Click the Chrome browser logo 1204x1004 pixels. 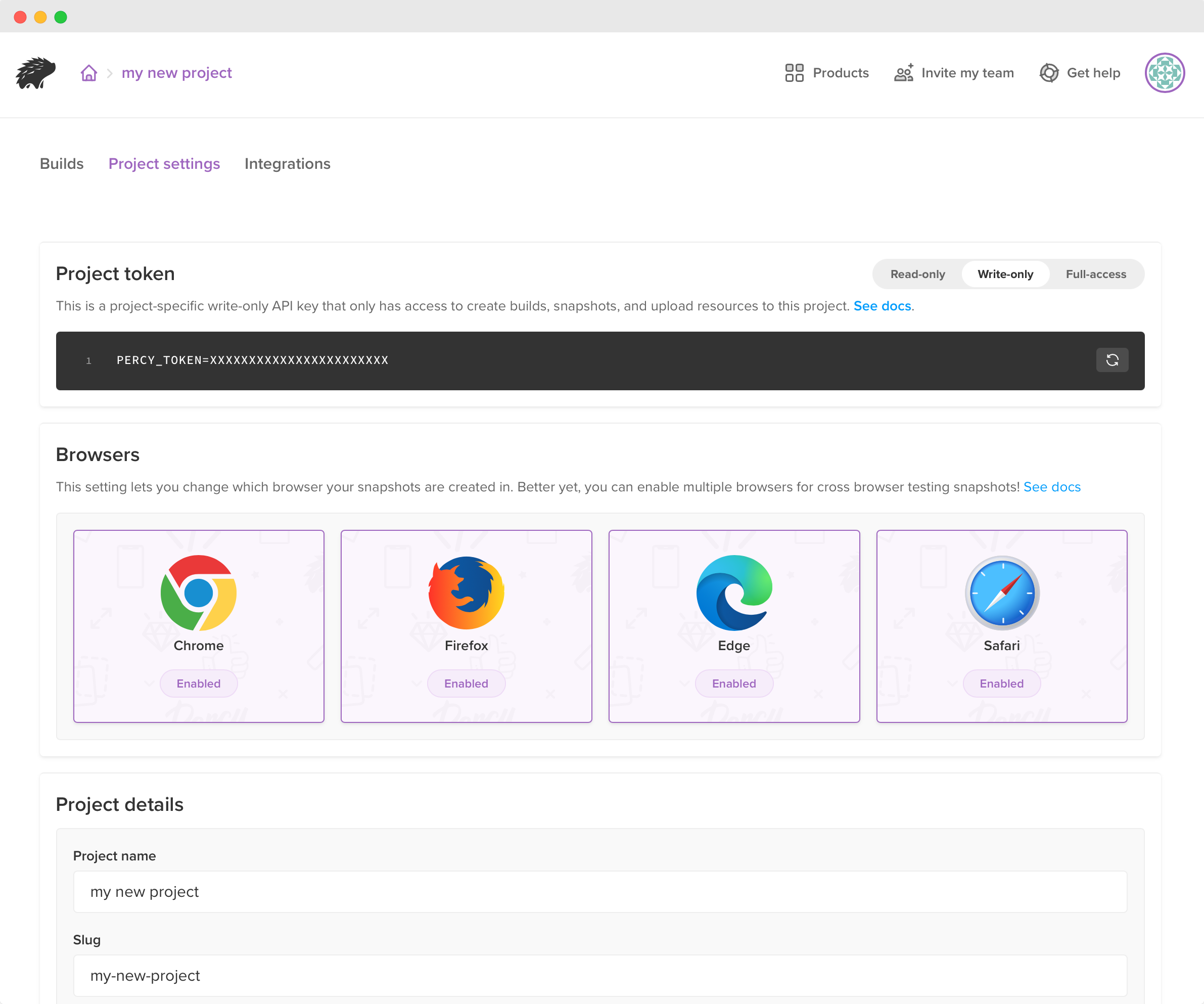click(x=198, y=593)
